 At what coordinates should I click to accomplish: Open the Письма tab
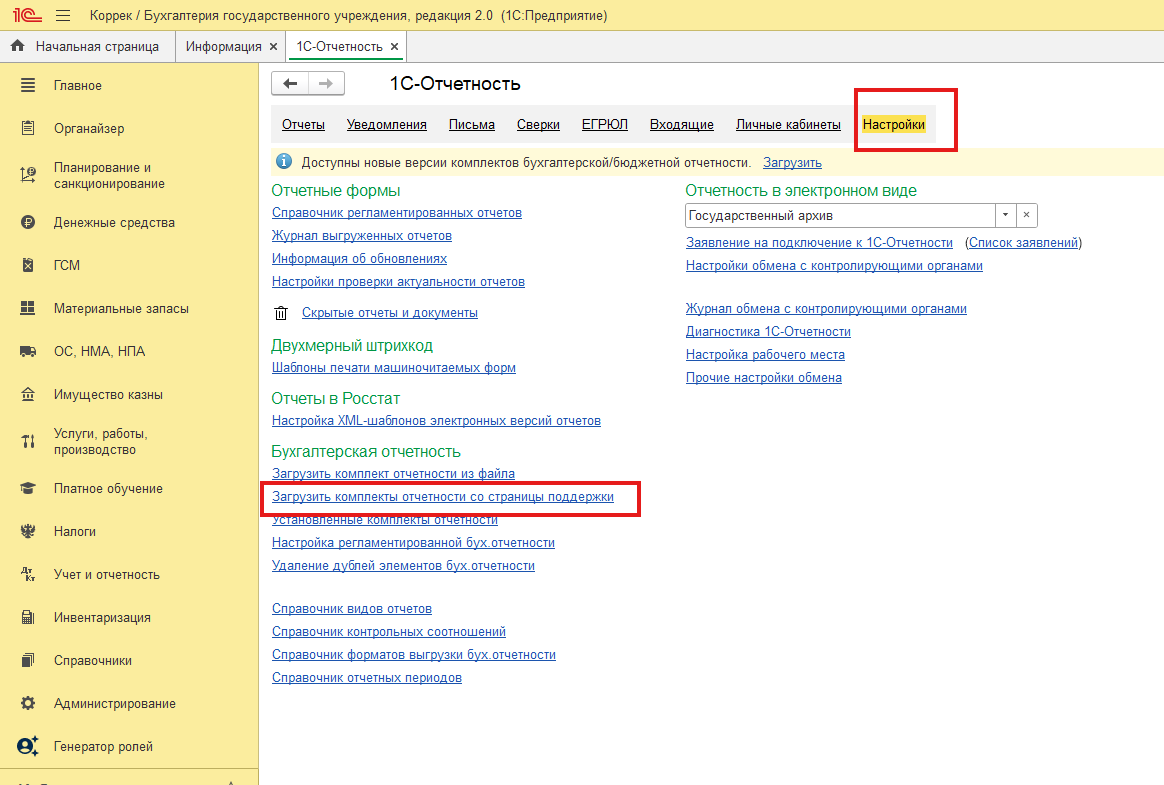471,124
